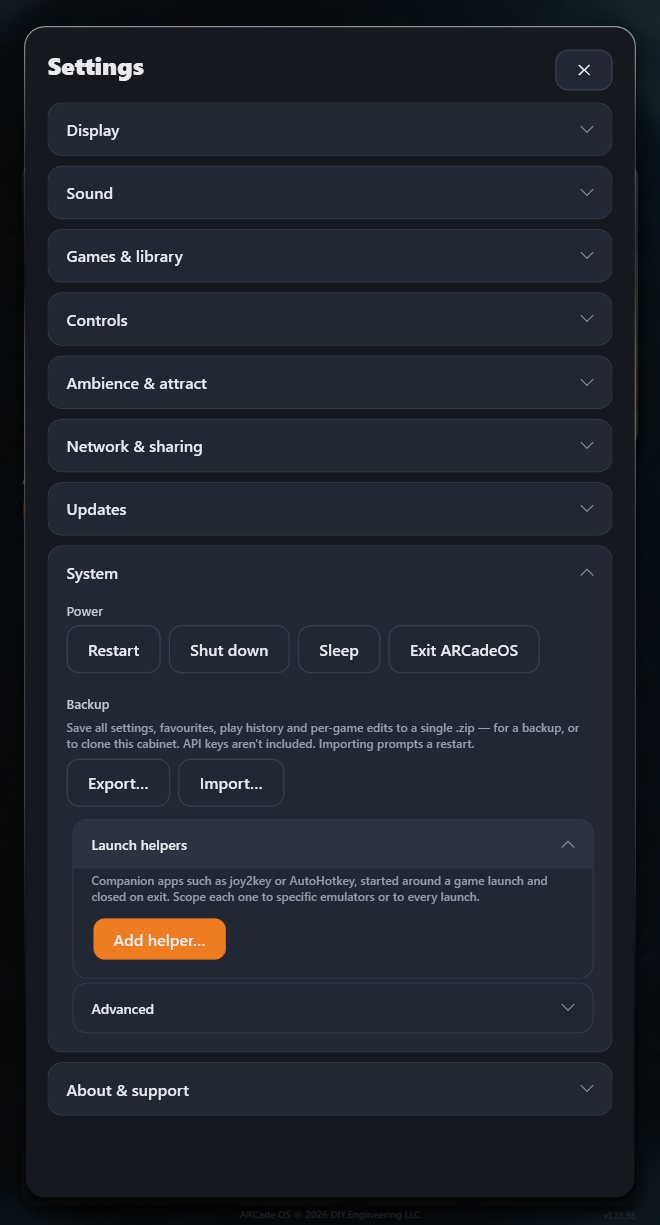Screen dimensions: 660x1225
Task: Collapse the Launch helpers chevron
Action: click(568, 845)
